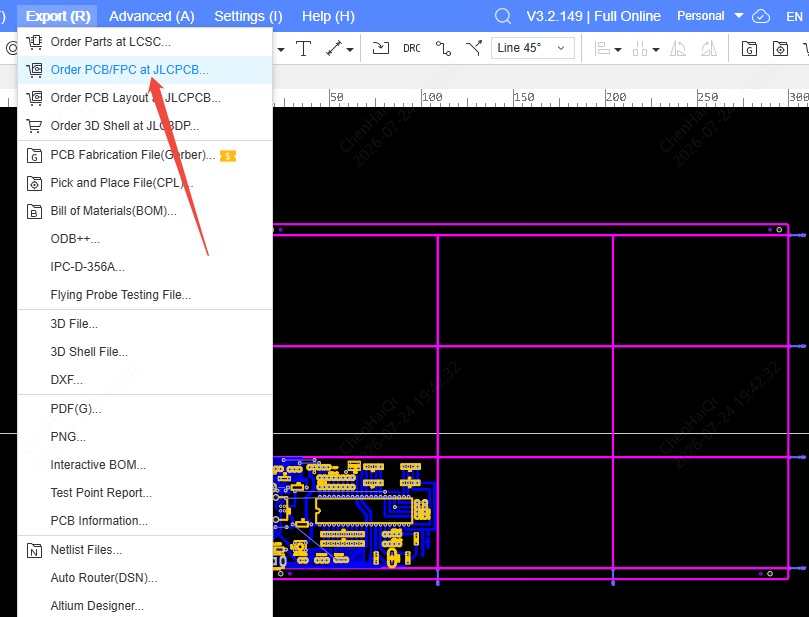This screenshot has height=617, width=809.
Task: Choose Pick and Place File (CPL)
Action: [145, 183]
